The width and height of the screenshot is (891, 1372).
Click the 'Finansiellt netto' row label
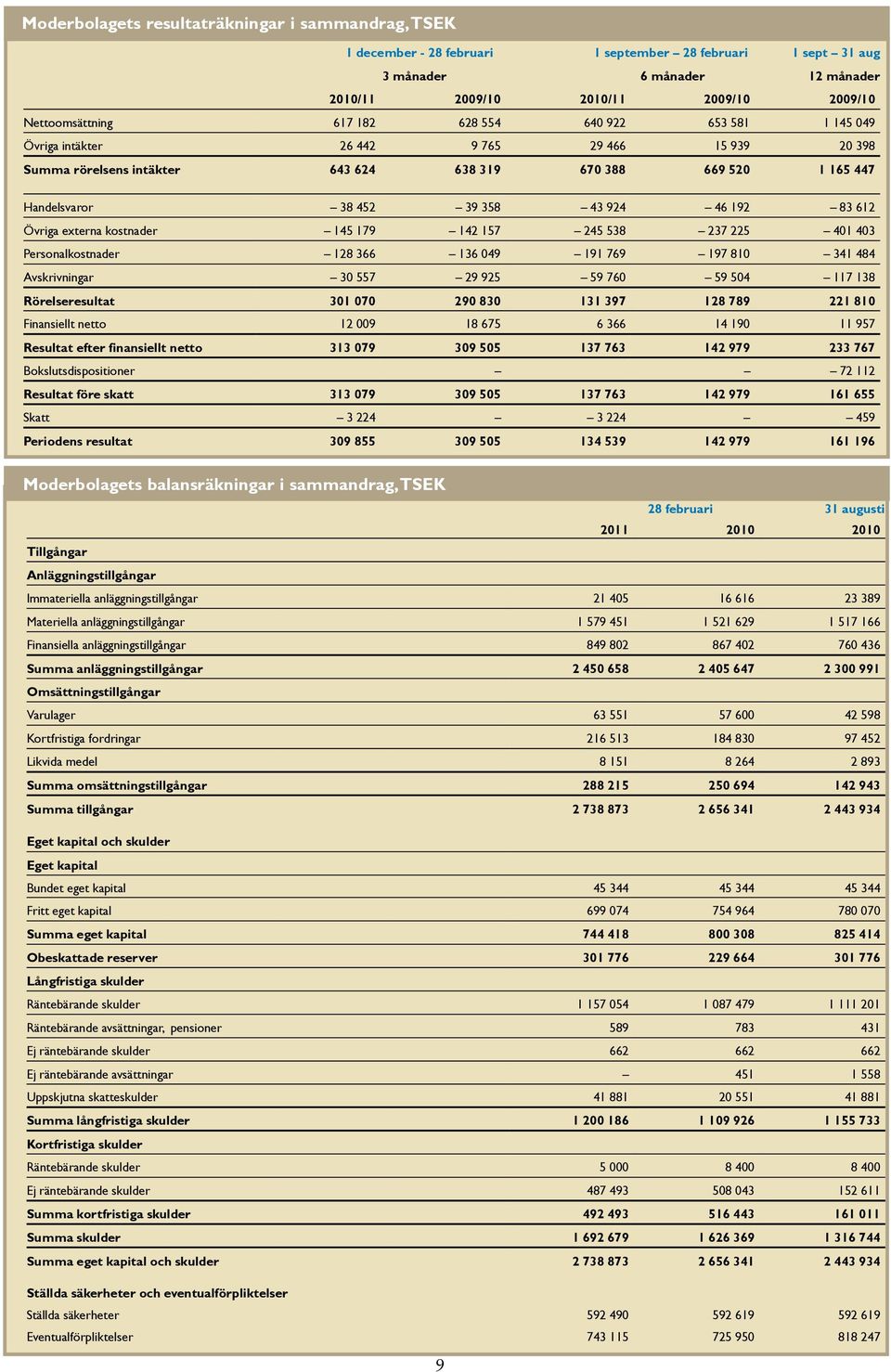[x=65, y=324]
